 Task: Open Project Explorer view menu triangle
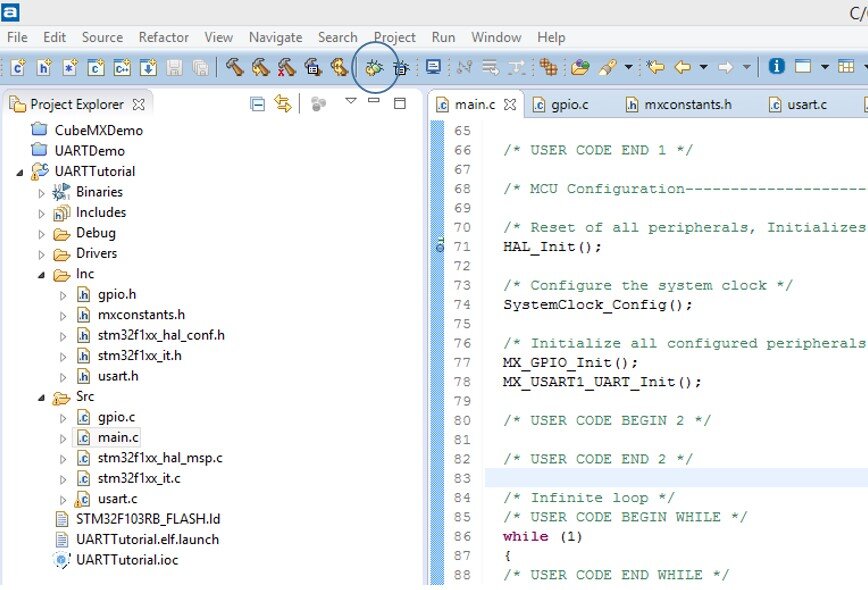pyautogui.click(x=350, y=101)
